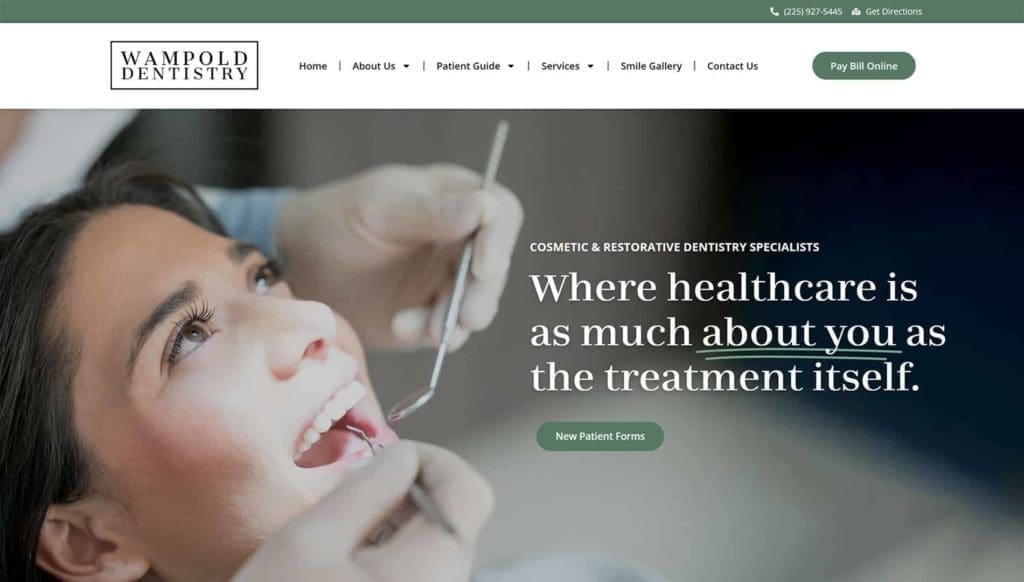Click the dental patient hero photo
The image size is (1024, 582).
click(261, 346)
